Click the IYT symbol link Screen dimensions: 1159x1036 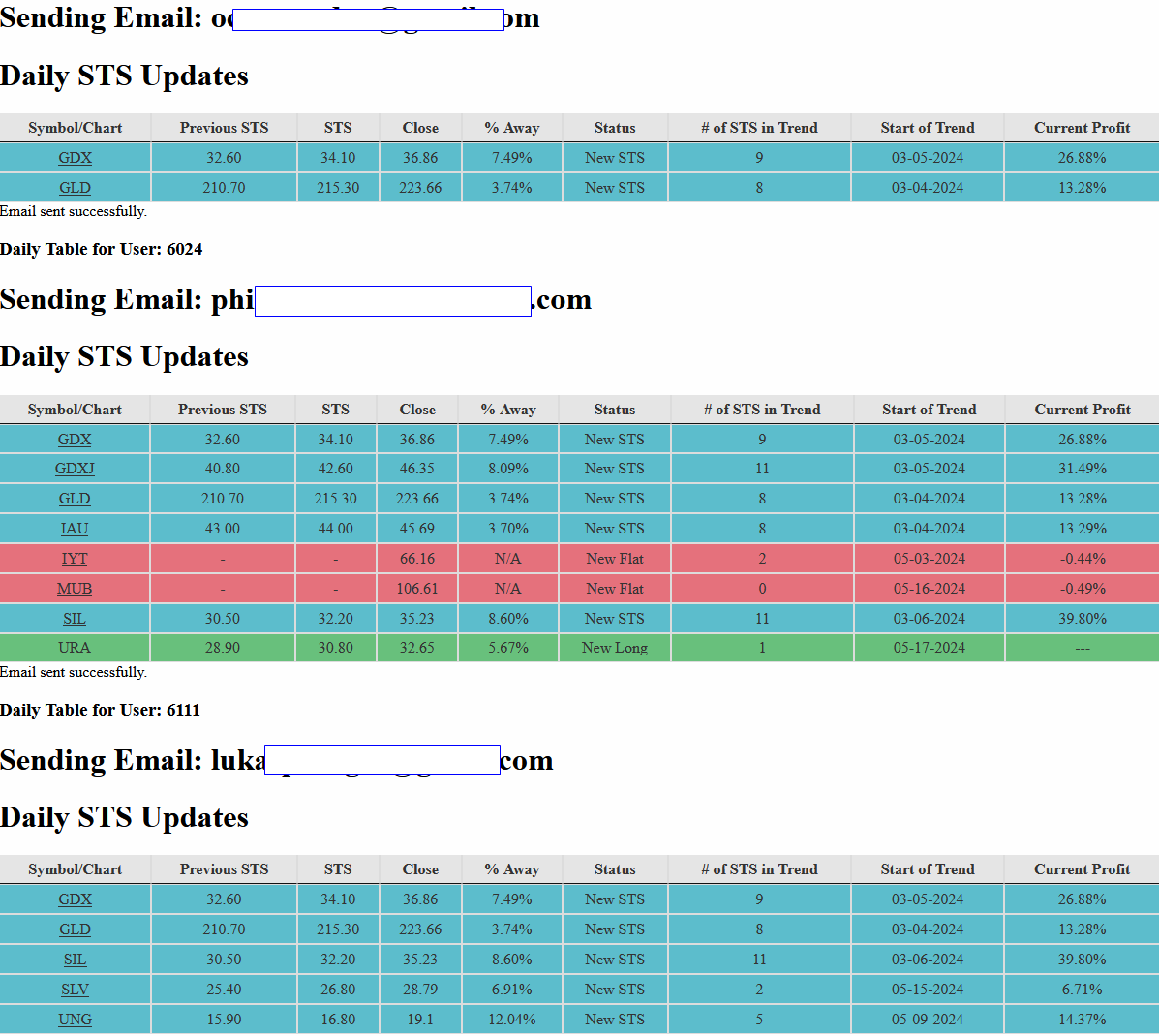[75, 559]
